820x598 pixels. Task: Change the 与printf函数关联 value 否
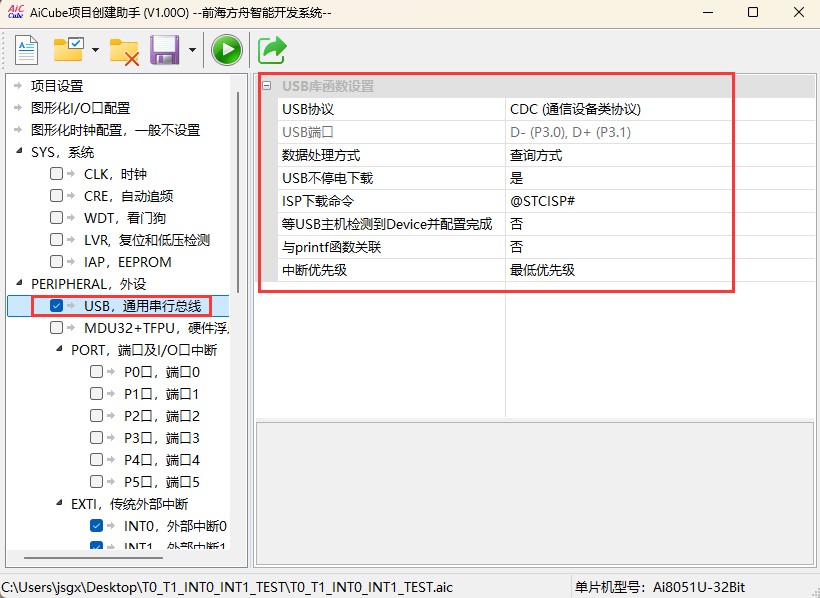pyautogui.click(x=660, y=247)
